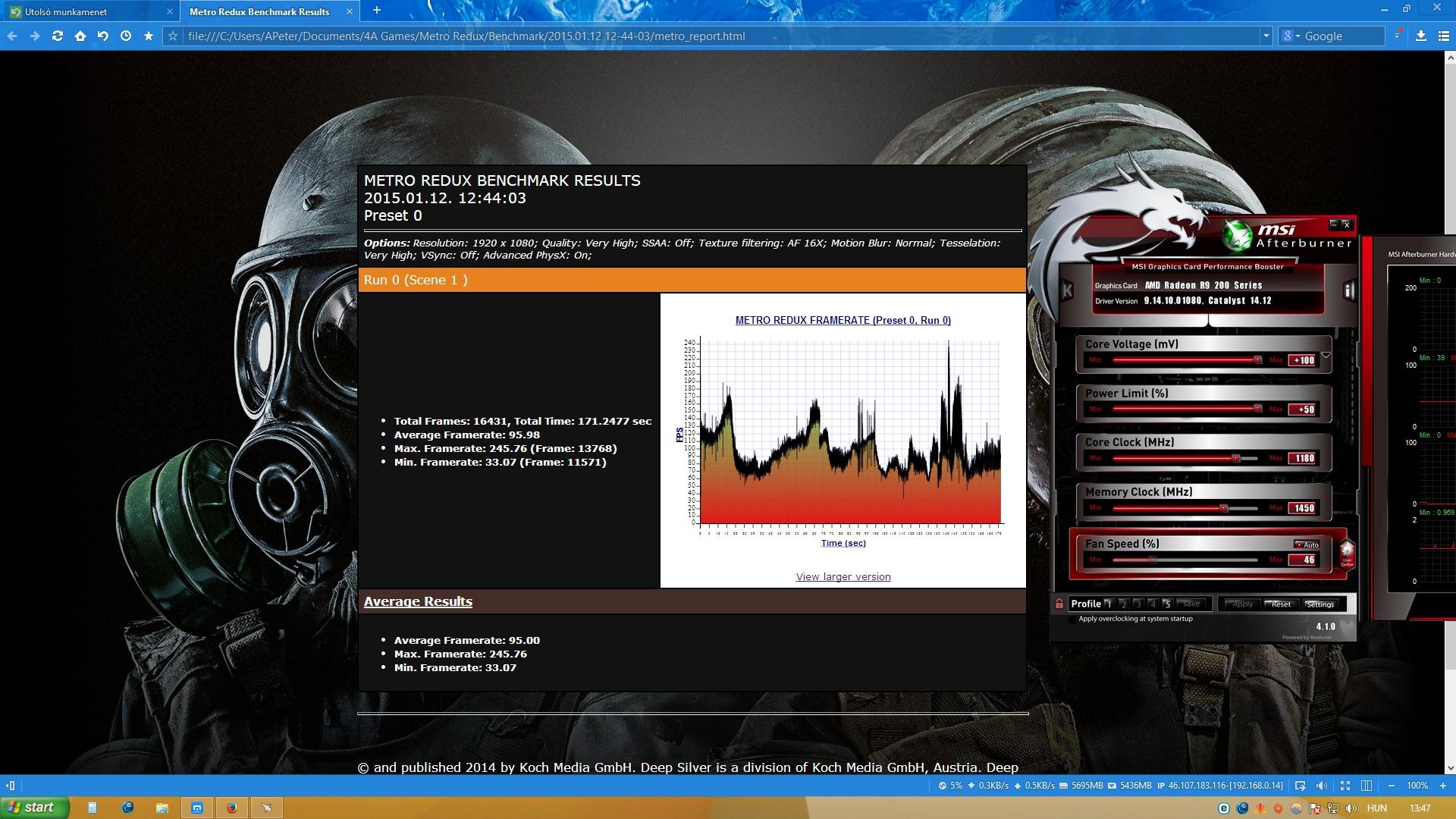Viewport: 1456px width, 819px height.
Task: Switch to Maxthon browser in the taskbar
Action: (x=197, y=808)
